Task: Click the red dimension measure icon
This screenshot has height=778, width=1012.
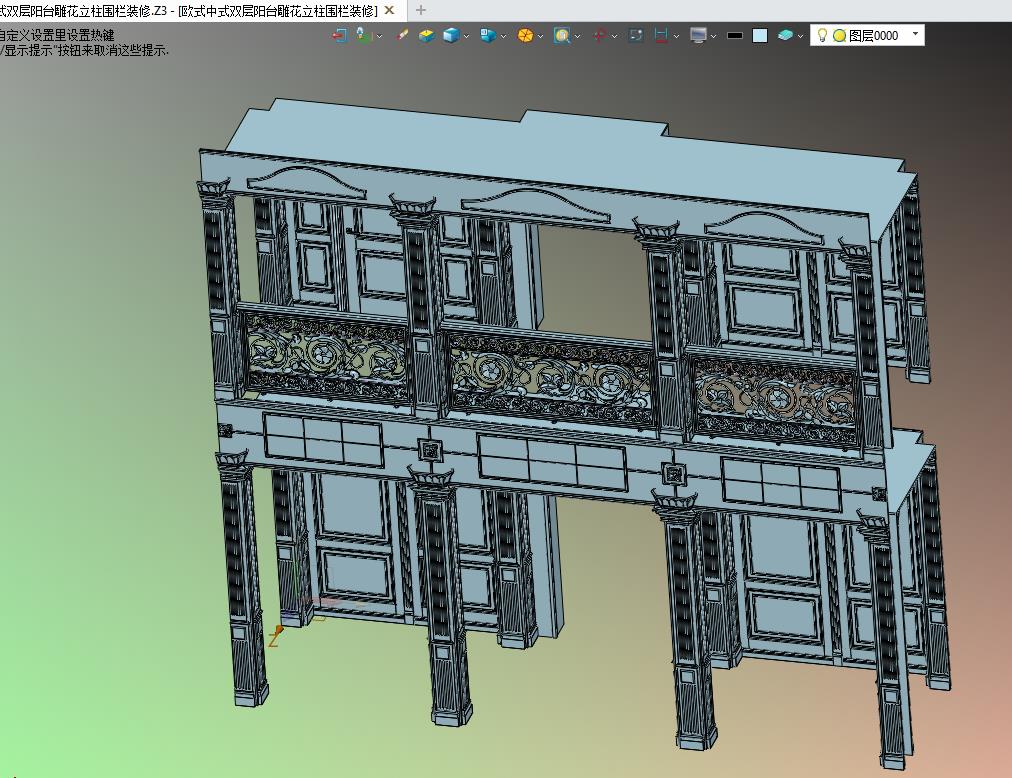Action: click(x=661, y=36)
